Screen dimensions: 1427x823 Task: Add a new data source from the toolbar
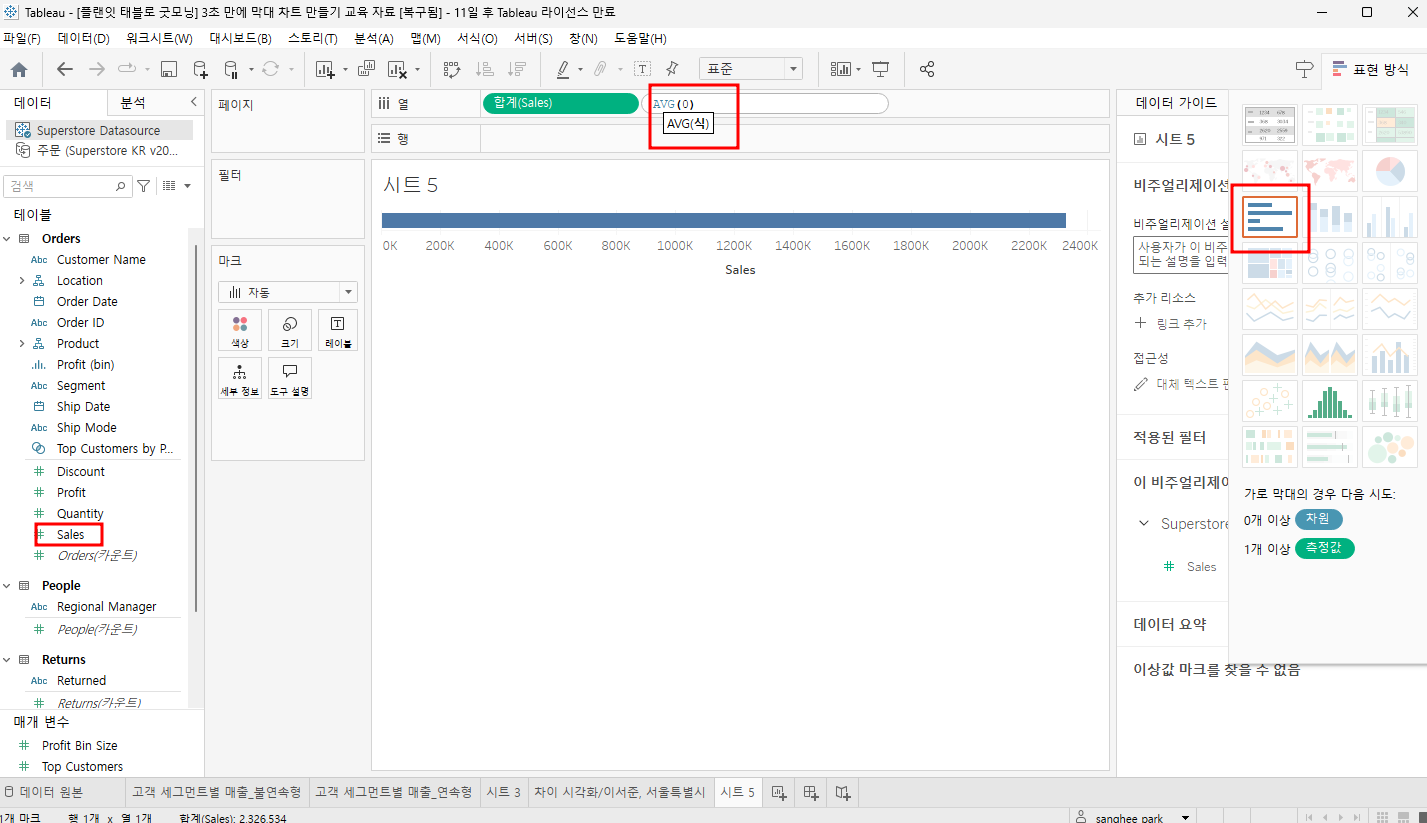pos(200,69)
